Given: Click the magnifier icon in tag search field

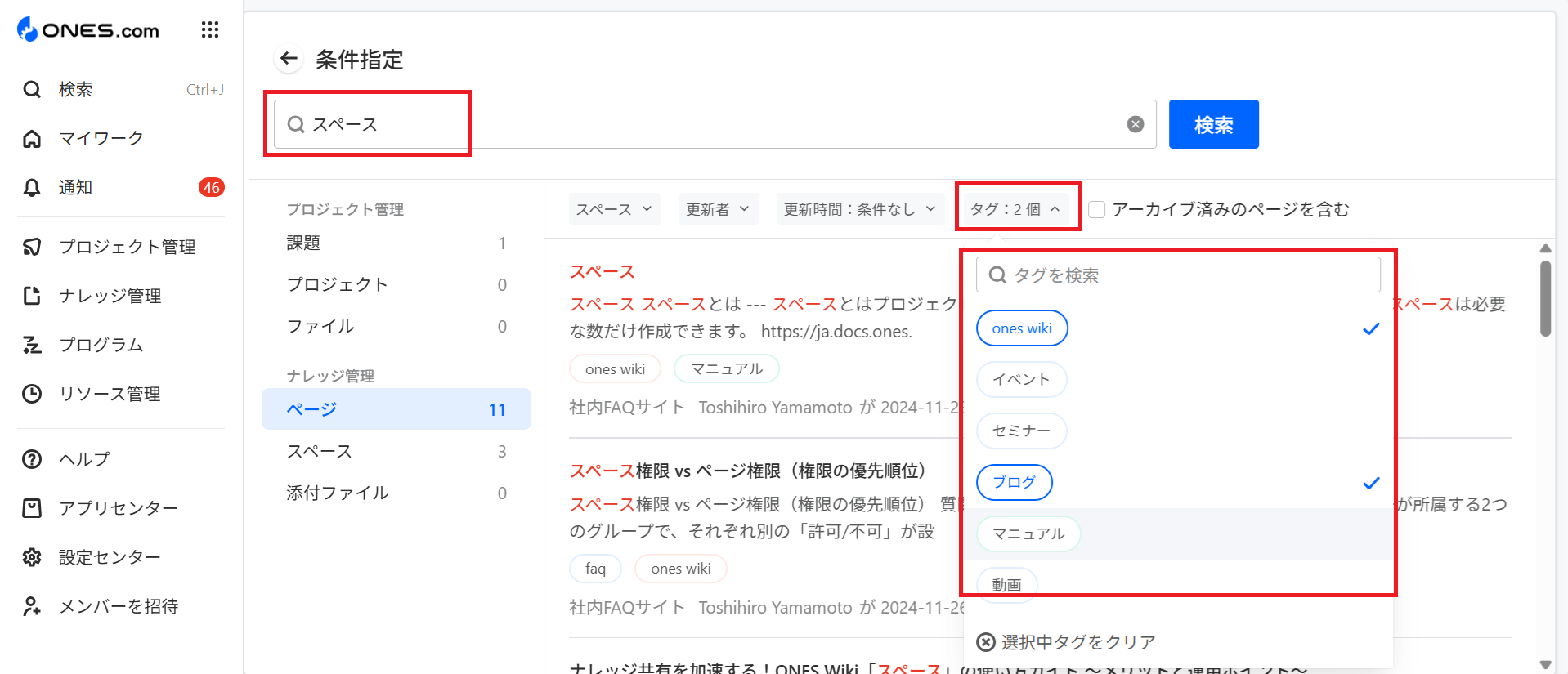Looking at the screenshot, I should coord(997,275).
